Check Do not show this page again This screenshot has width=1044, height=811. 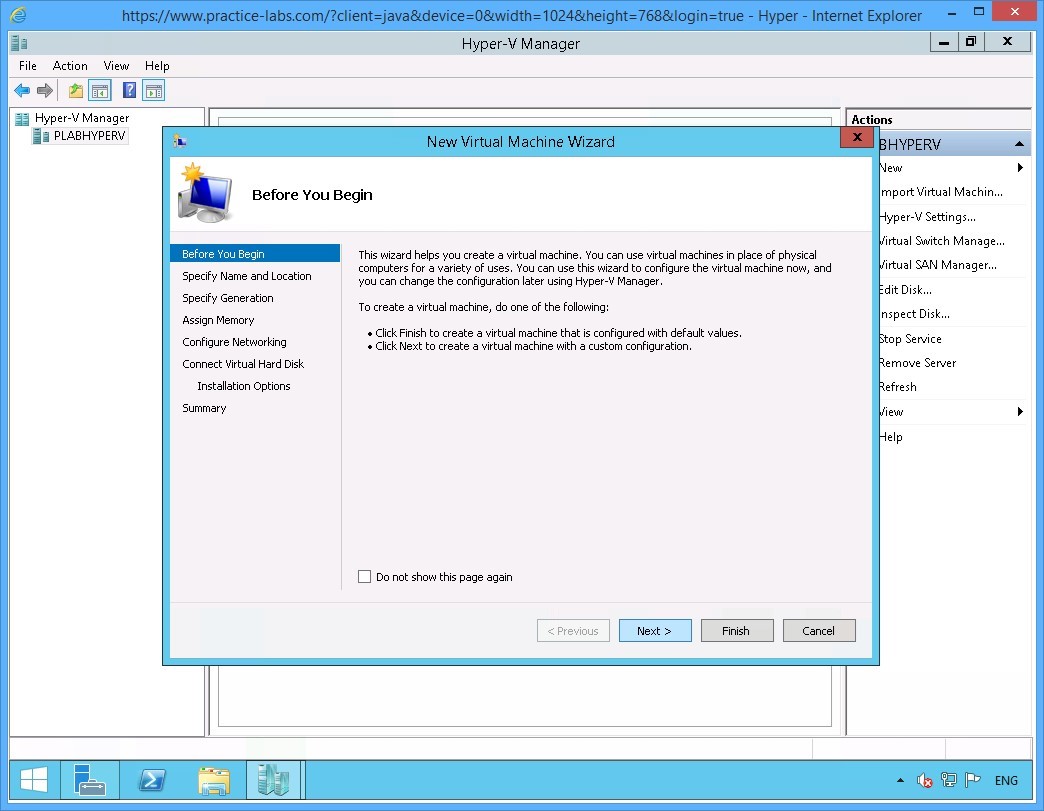(365, 576)
